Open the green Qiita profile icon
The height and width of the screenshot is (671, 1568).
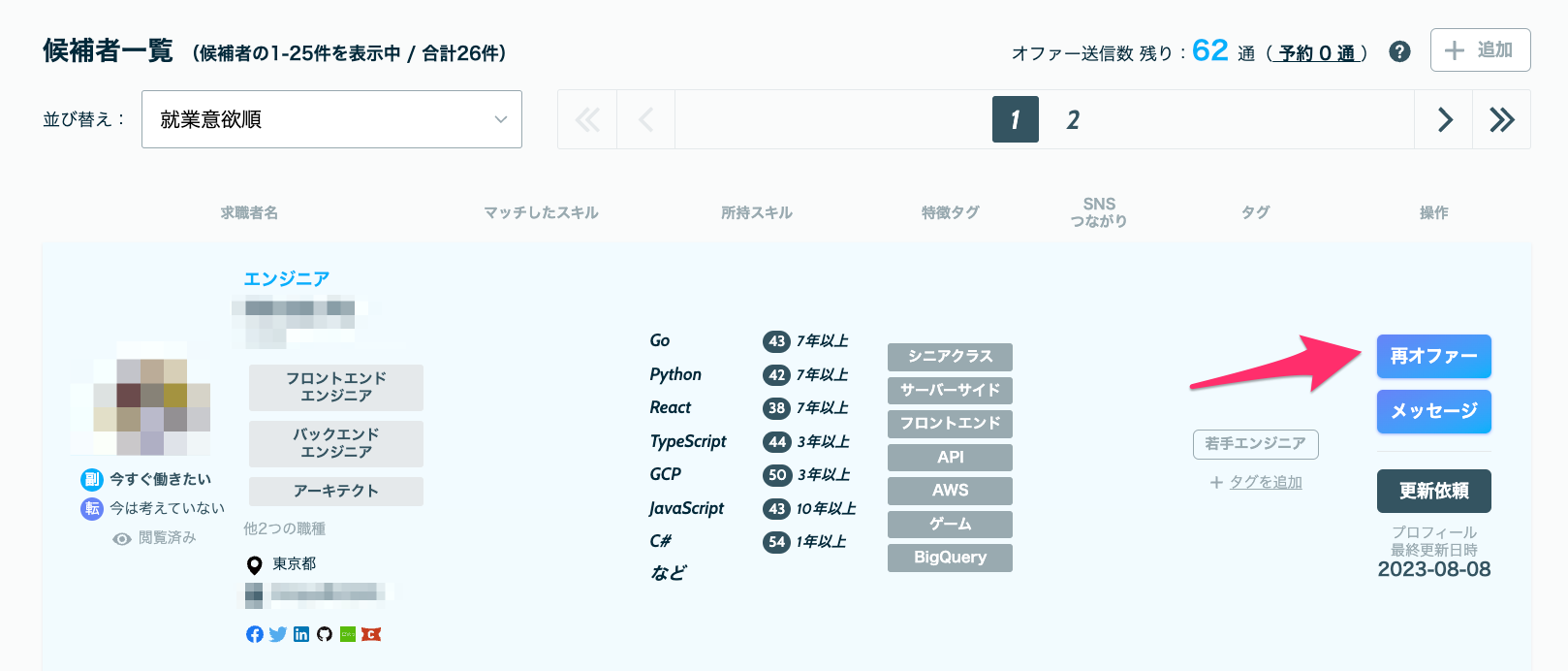[x=348, y=634]
